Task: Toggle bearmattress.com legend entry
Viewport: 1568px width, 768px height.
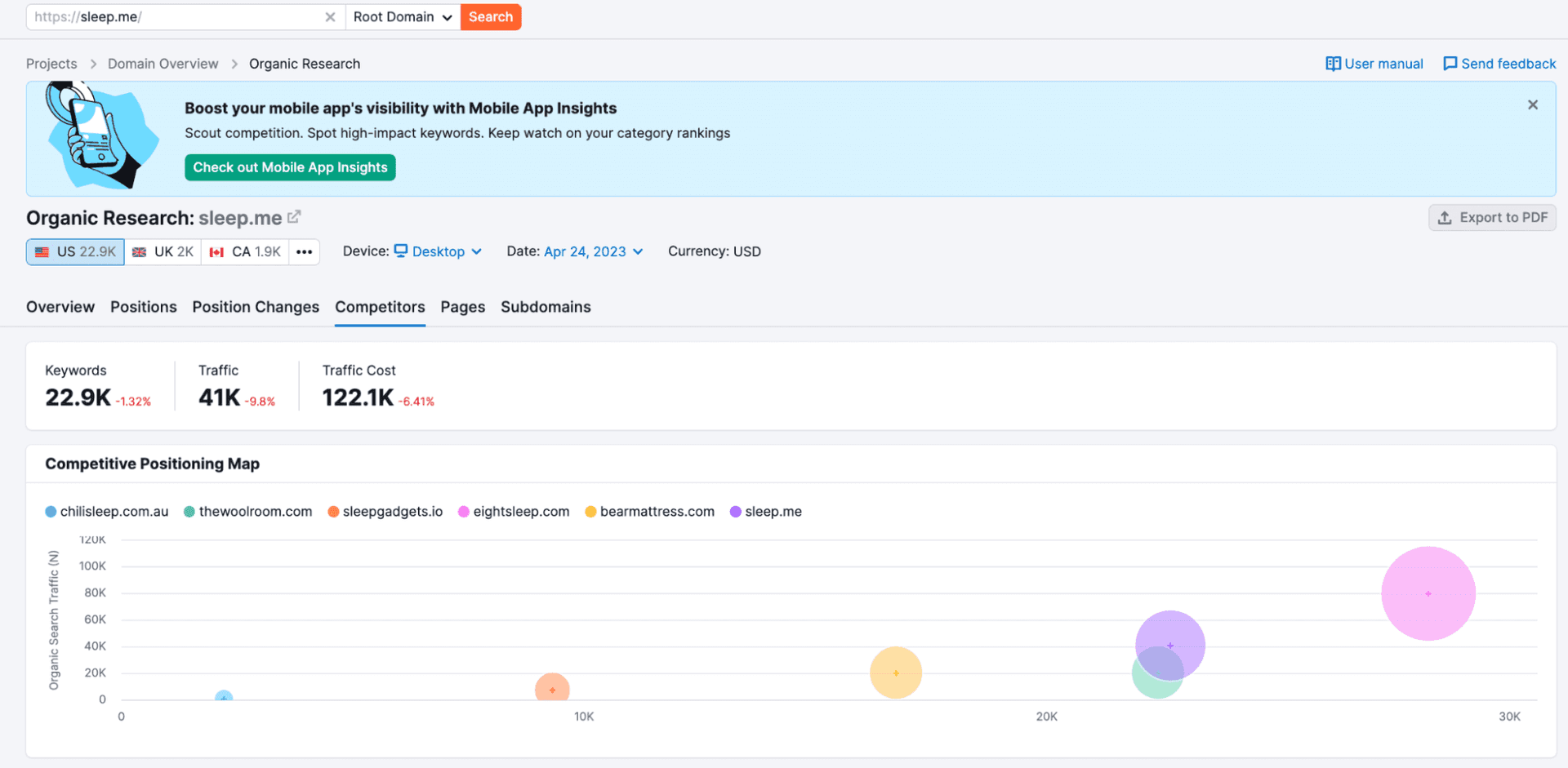Action: (x=650, y=512)
